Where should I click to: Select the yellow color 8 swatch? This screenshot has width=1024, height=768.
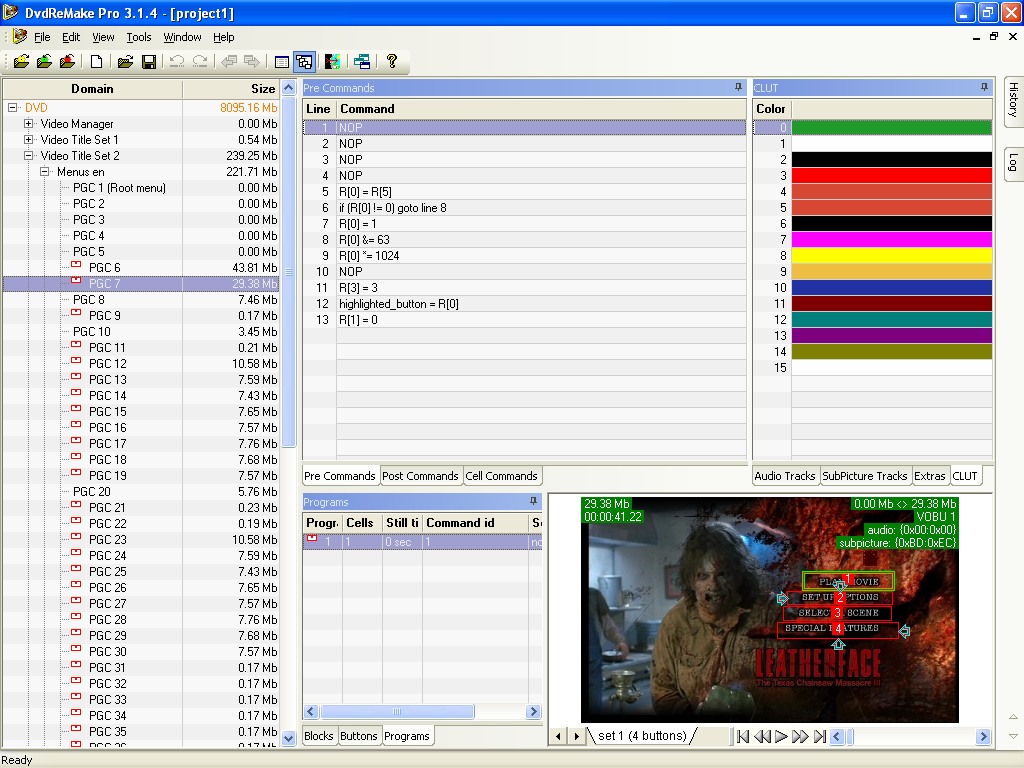click(891, 255)
